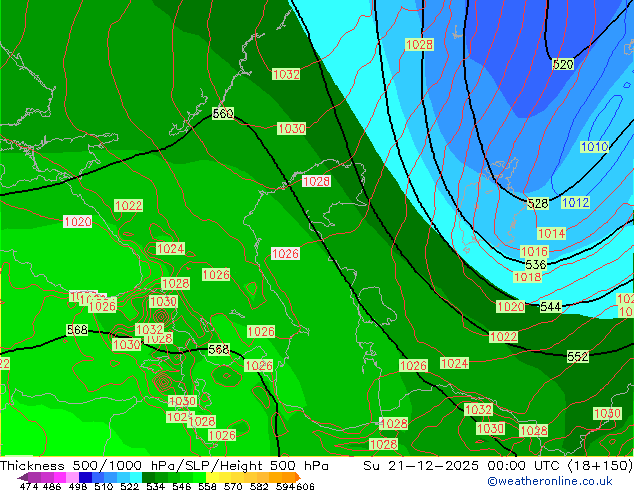Viewport: 634px width, 490px height.
Task: Click the map title "Thickness 500/1000 hPa/SLP/Height 500 hPa"
Action: (x=164, y=466)
